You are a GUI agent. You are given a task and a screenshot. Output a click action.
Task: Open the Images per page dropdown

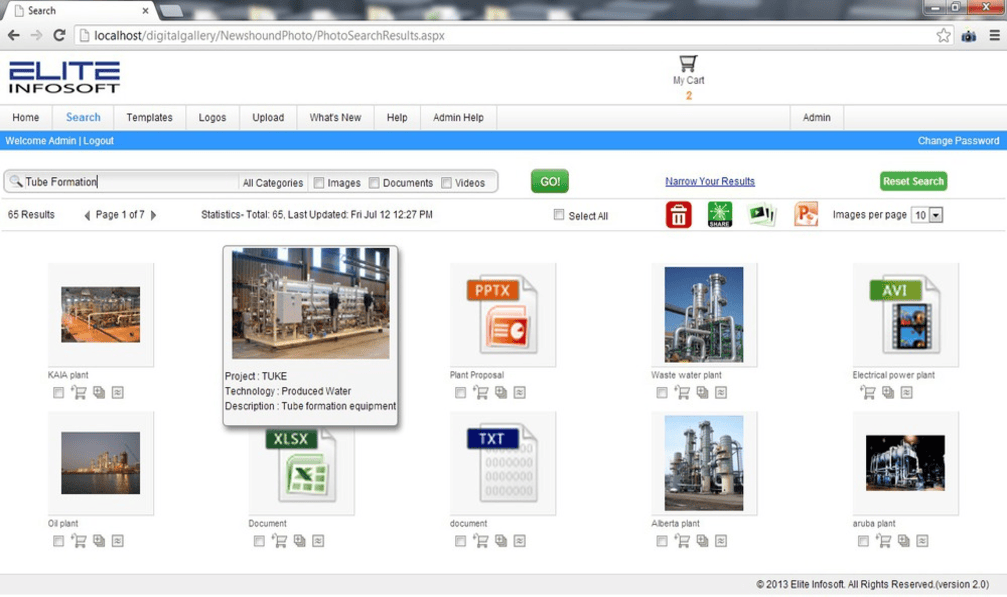(935, 215)
